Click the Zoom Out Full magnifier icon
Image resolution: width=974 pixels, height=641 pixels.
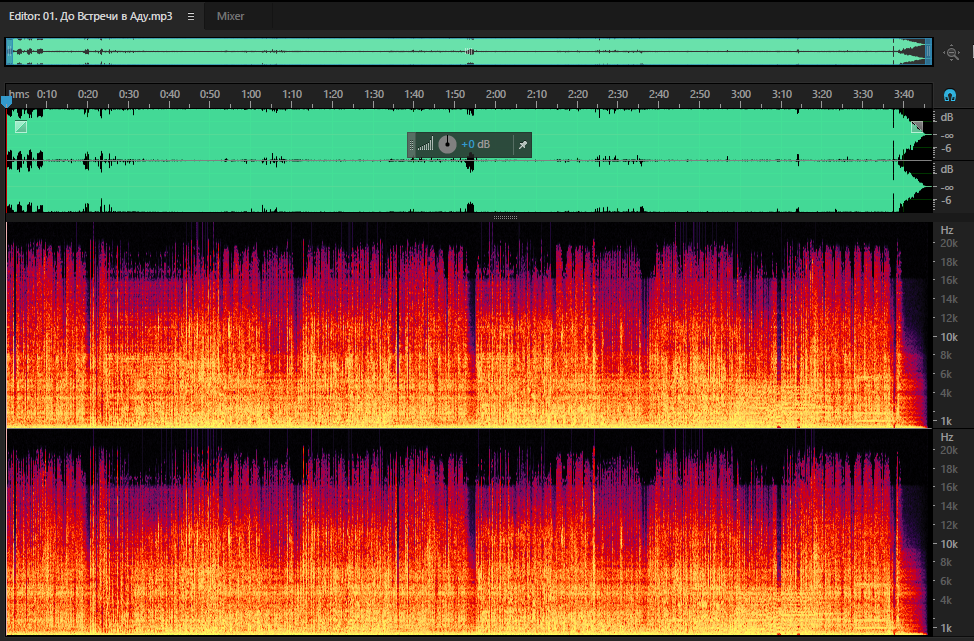coord(952,53)
